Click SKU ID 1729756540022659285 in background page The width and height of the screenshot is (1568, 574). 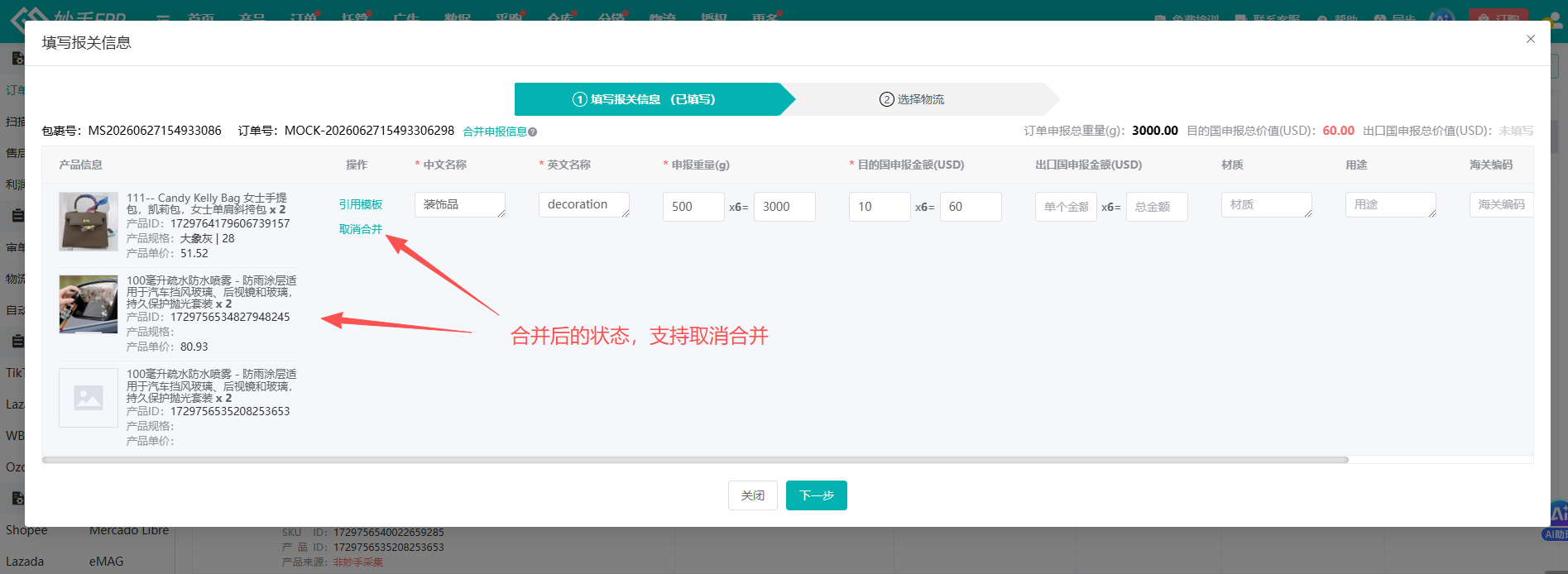(x=389, y=532)
